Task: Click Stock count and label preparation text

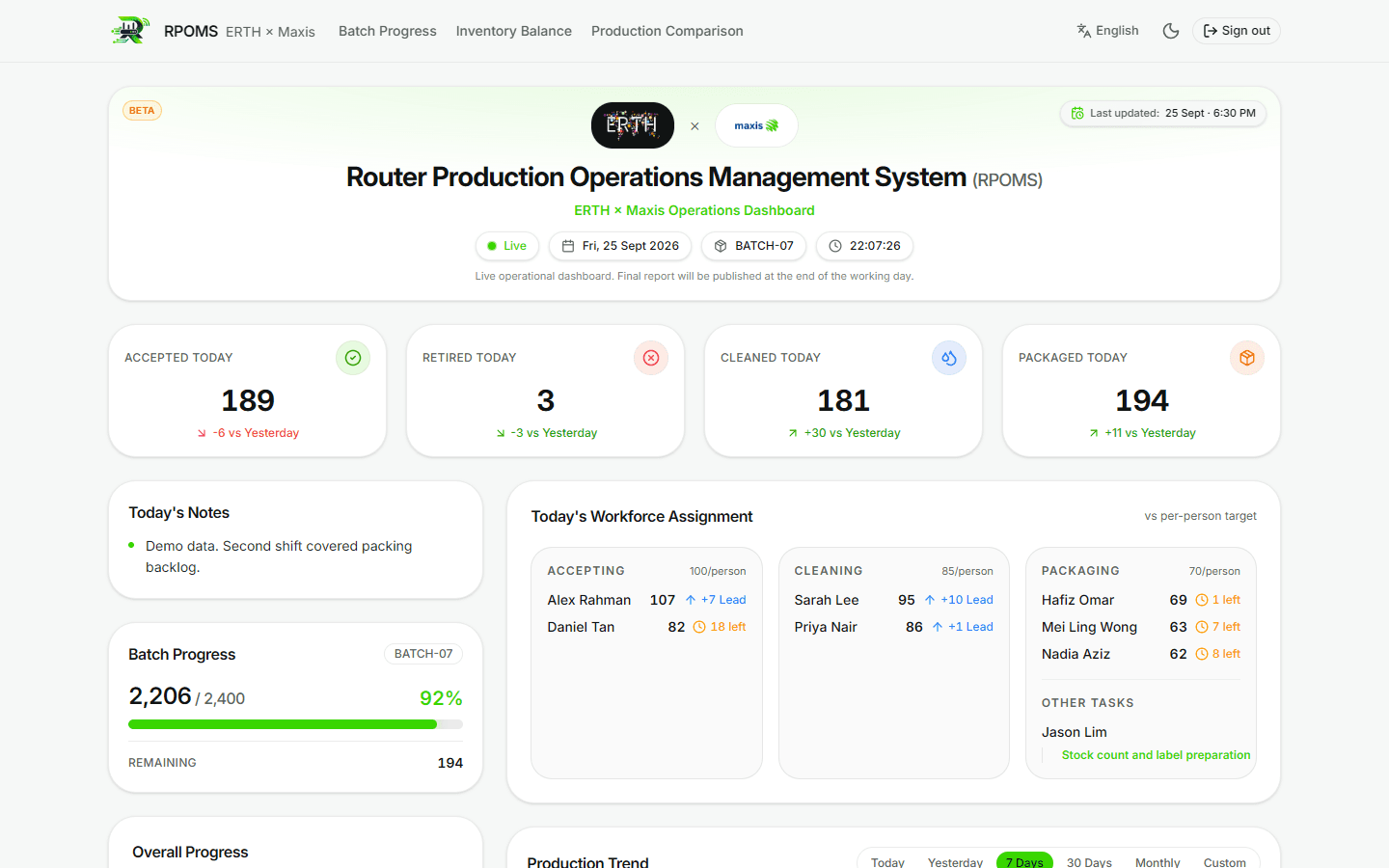Action: point(1156,755)
